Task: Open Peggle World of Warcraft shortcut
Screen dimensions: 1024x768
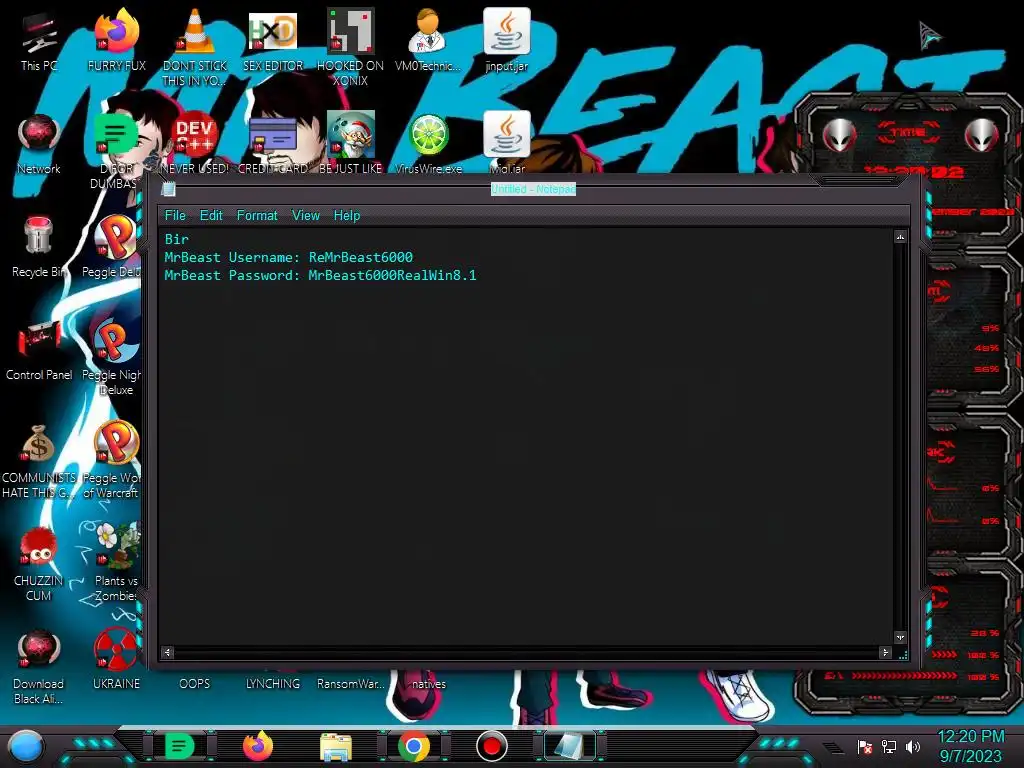Action: 112,461
